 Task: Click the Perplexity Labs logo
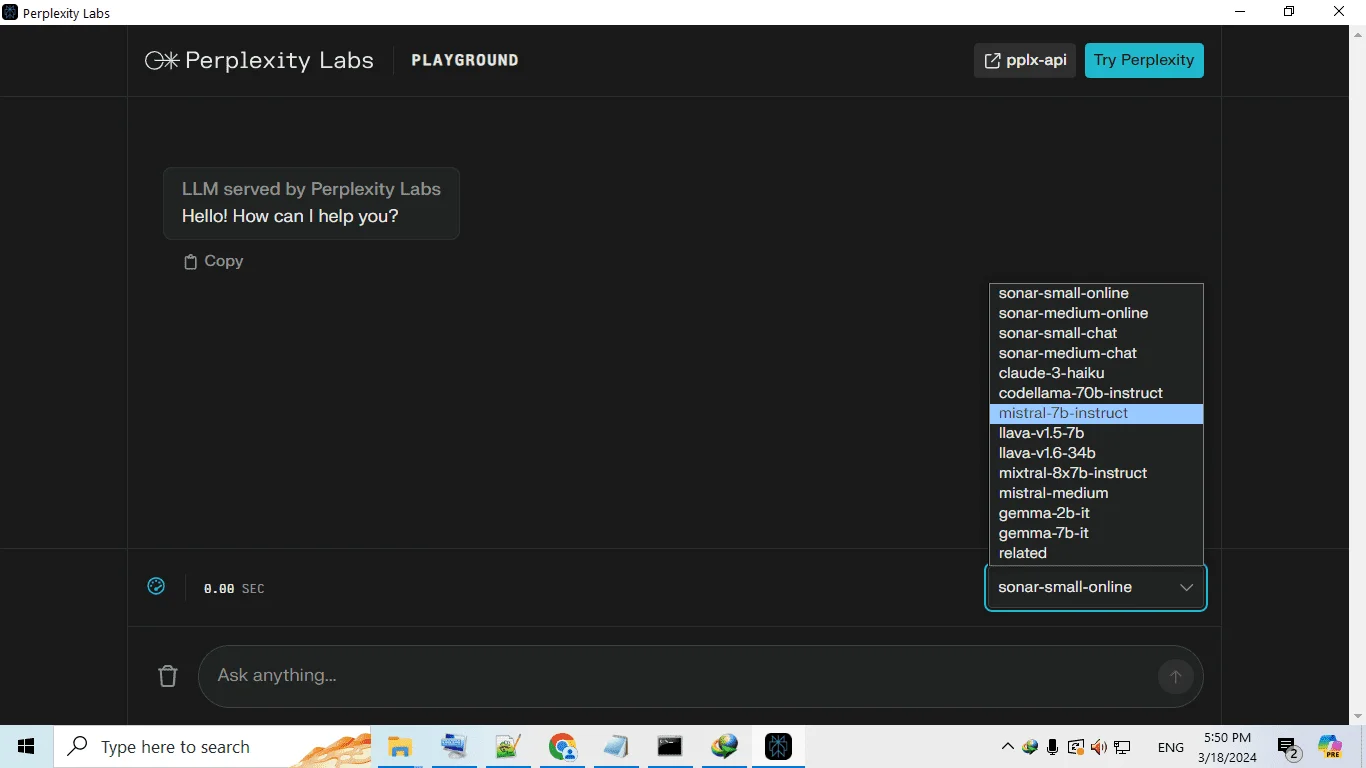pyautogui.click(x=259, y=60)
